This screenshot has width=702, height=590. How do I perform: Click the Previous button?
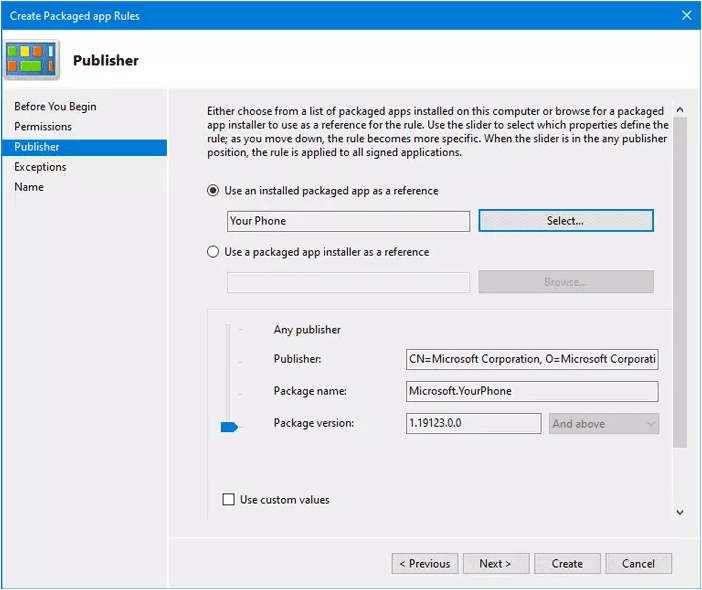tap(424, 564)
